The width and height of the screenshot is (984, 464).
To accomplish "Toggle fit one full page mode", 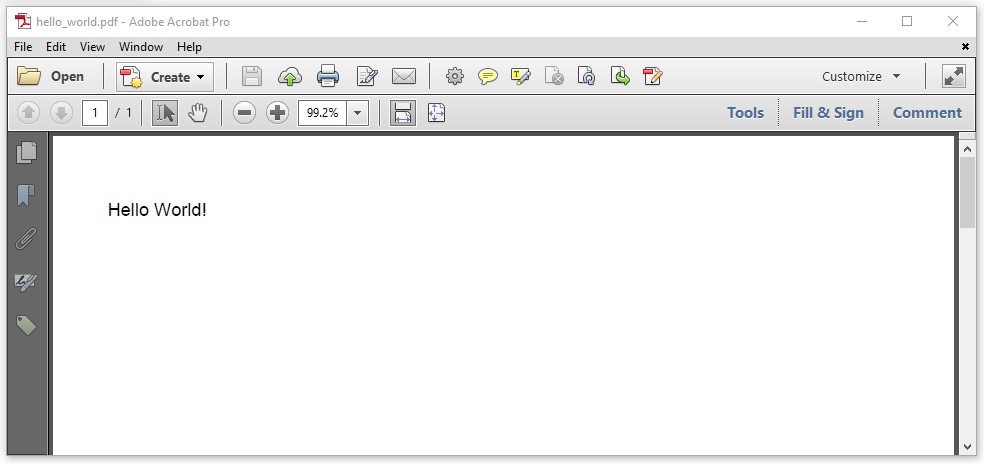I will pos(436,113).
